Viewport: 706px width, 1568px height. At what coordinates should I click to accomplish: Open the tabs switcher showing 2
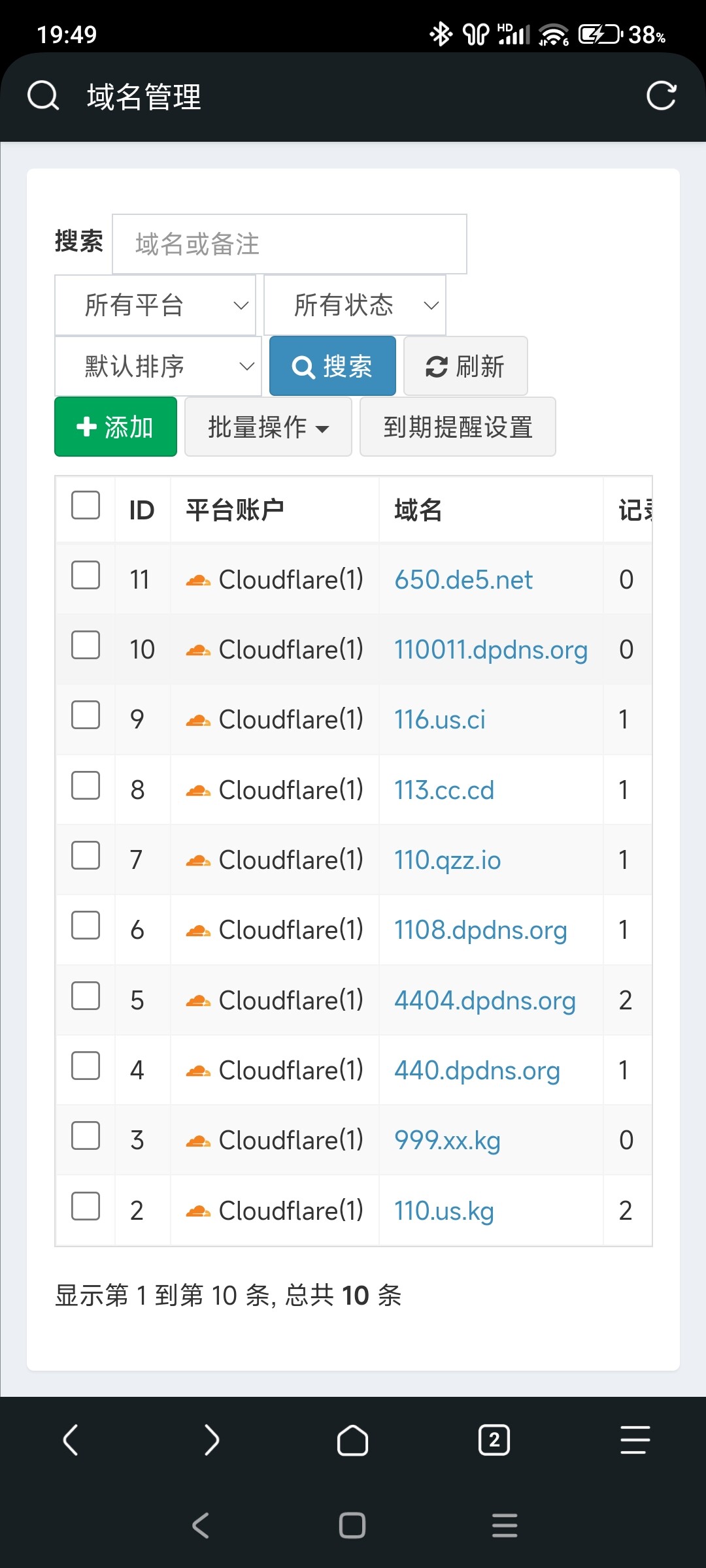pos(494,1440)
